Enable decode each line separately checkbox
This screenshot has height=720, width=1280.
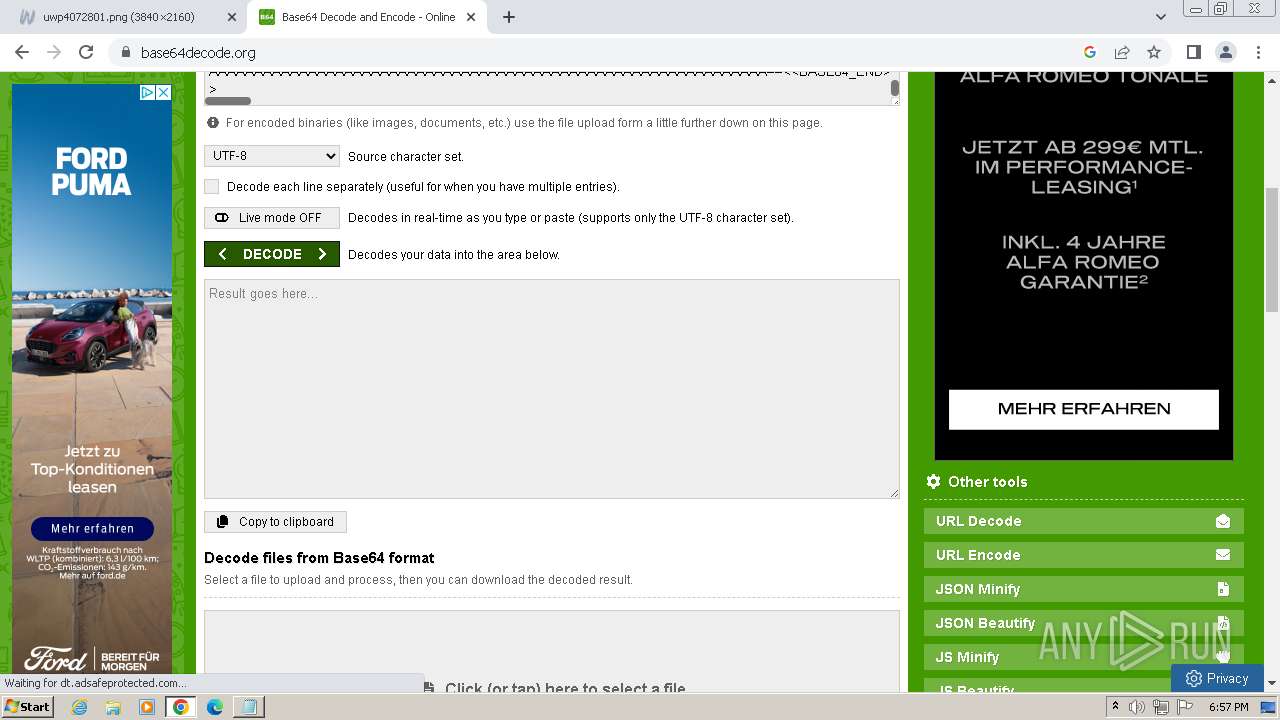(x=211, y=187)
